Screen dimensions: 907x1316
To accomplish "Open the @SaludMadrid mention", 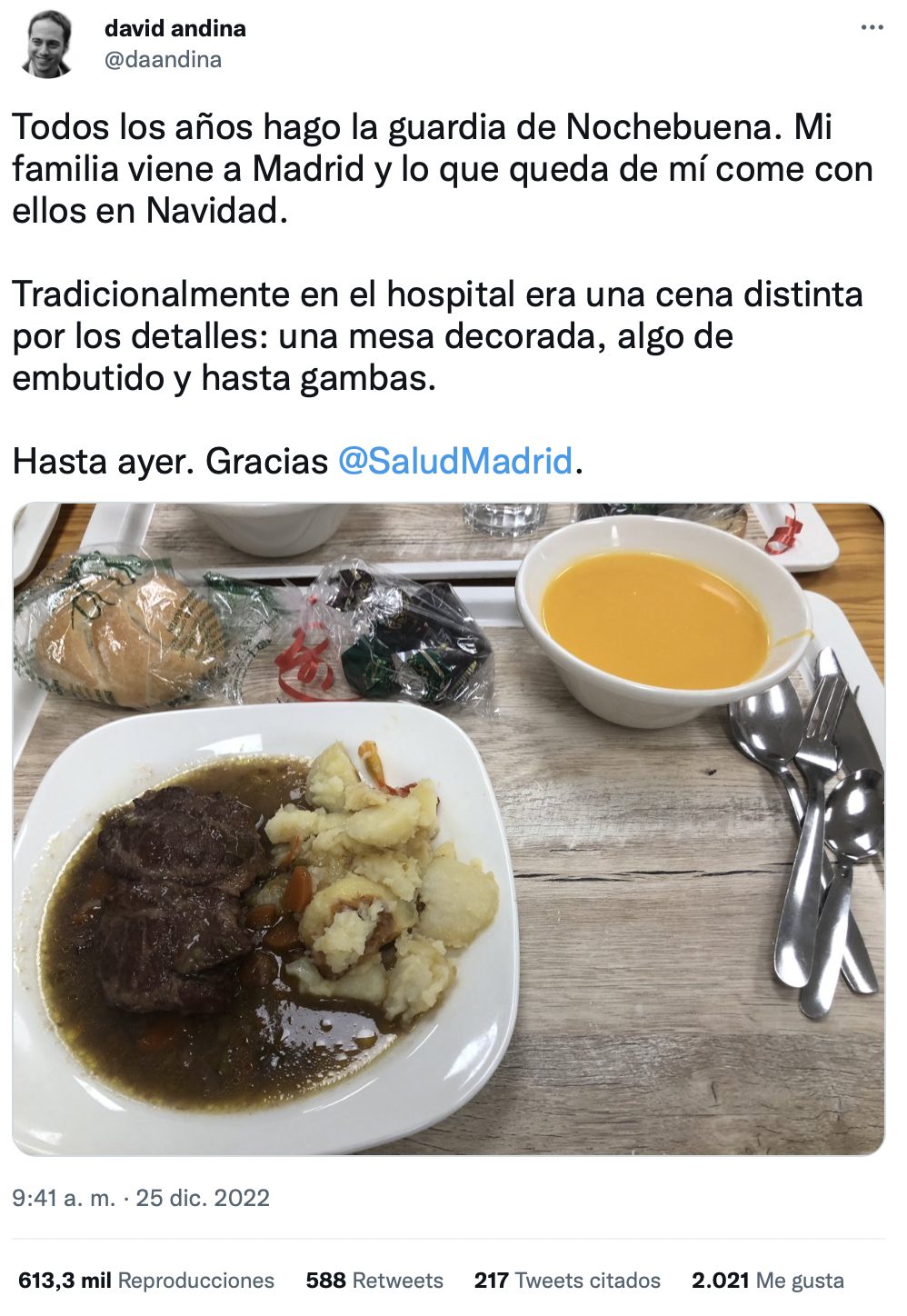I will (x=455, y=462).
